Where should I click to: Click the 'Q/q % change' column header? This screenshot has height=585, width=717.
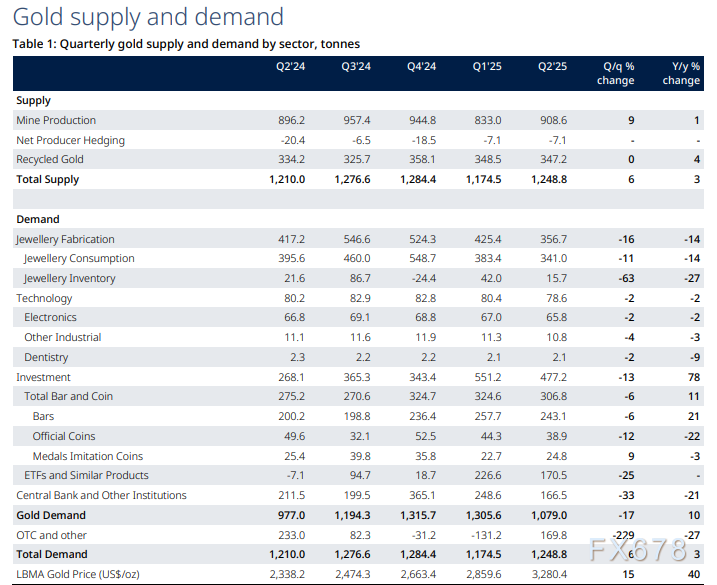coord(615,73)
